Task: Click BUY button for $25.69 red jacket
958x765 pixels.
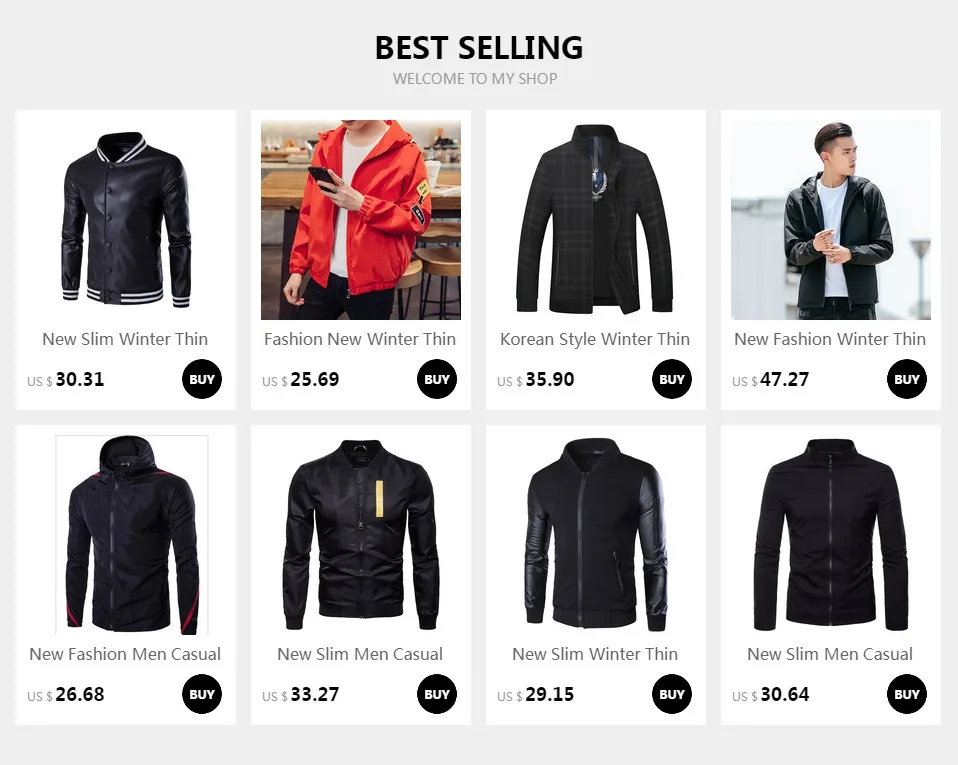Action: pyautogui.click(x=437, y=379)
